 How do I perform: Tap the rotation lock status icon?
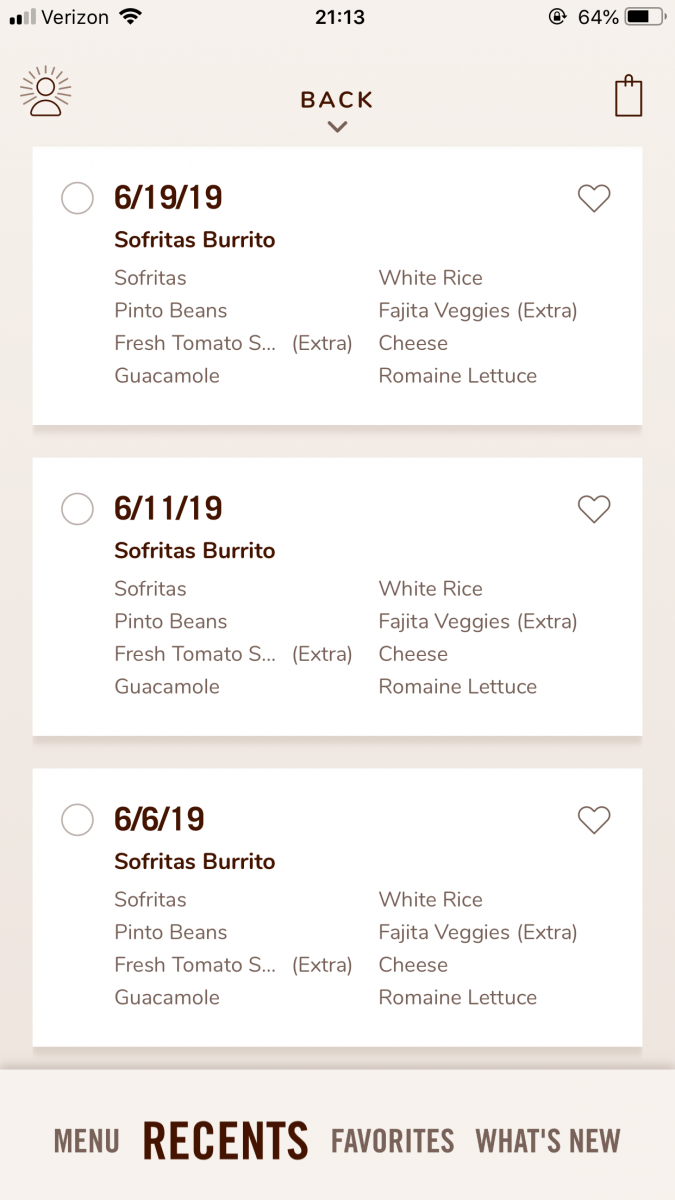[x=557, y=17]
